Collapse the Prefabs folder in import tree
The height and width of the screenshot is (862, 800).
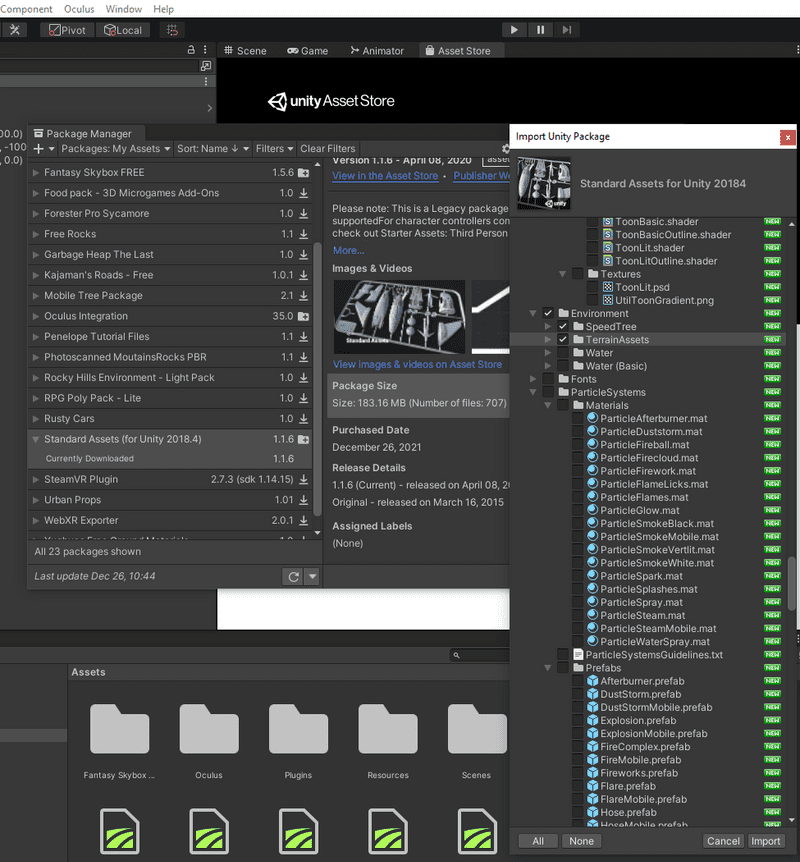tap(548, 668)
